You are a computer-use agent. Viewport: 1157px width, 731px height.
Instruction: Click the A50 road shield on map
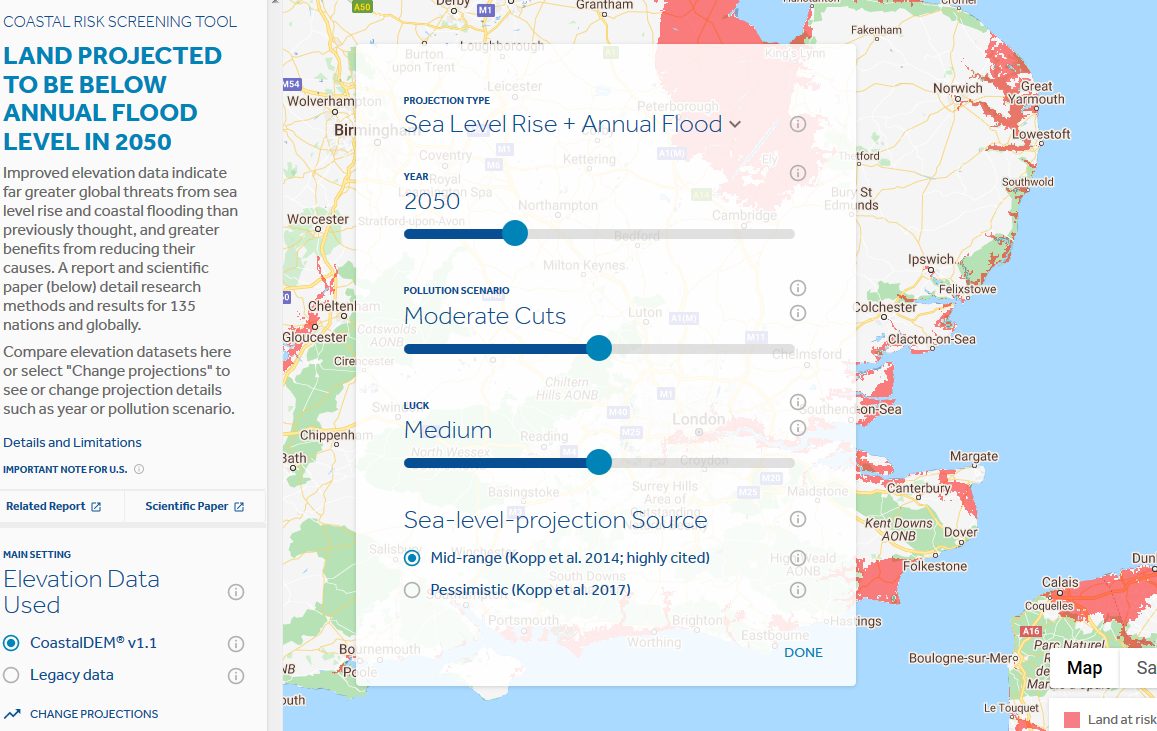coord(362,7)
